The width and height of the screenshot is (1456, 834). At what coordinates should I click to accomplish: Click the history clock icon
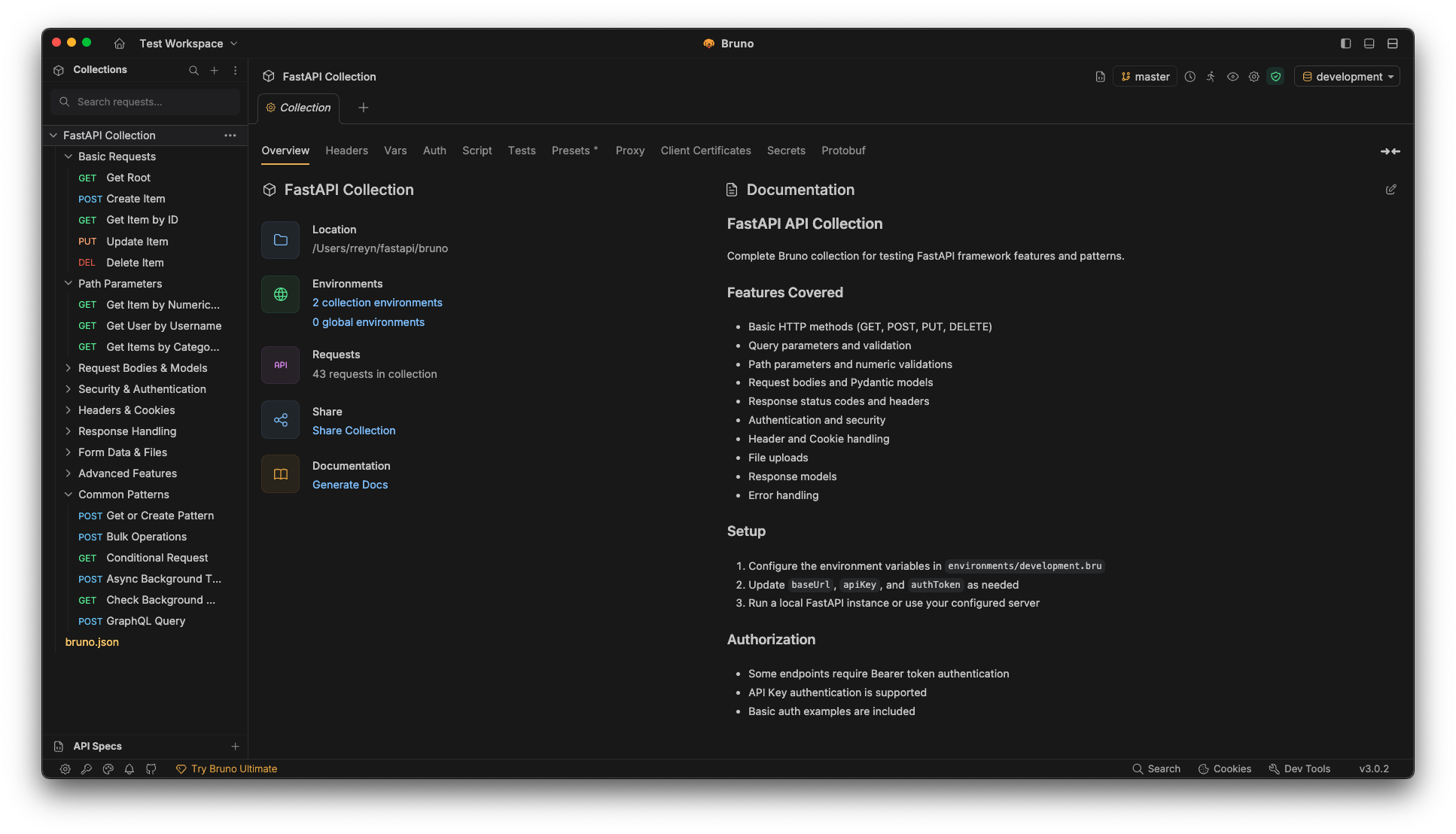pyautogui.click(x=1189, y=77)
